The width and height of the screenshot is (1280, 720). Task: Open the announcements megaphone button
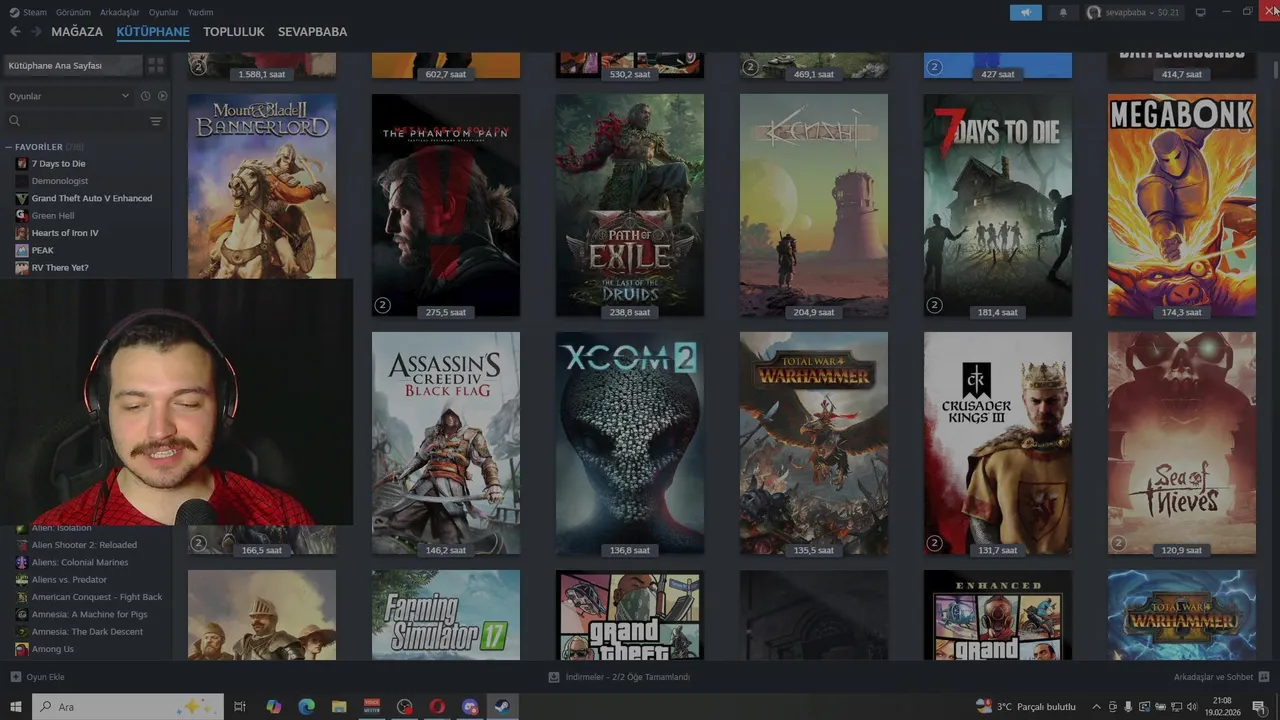1025,12
